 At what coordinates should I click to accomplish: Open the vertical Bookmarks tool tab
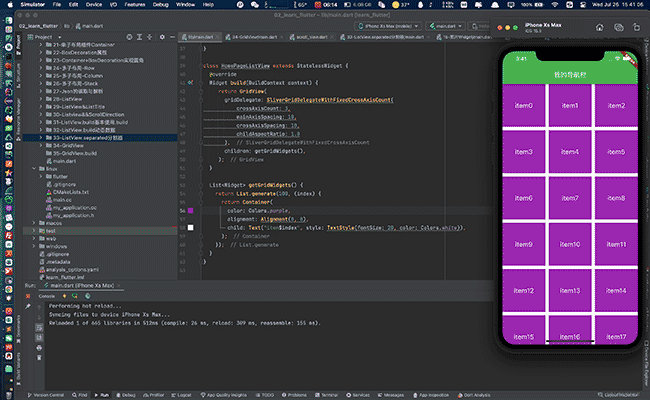18,327
